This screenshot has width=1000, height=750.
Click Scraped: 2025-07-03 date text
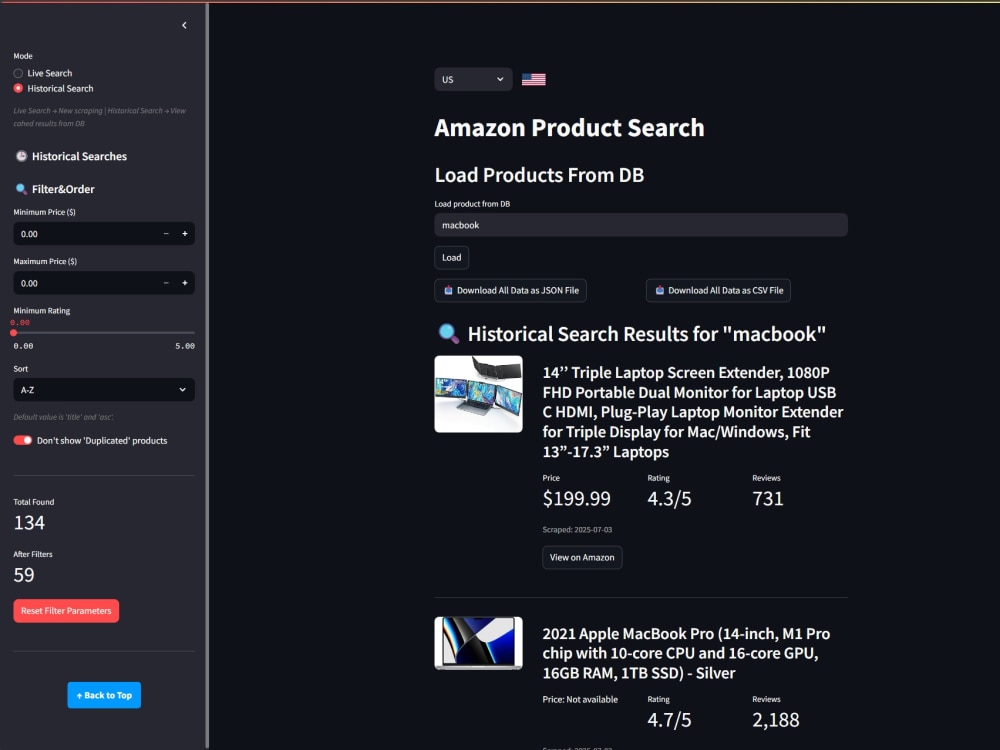(577, 529)
